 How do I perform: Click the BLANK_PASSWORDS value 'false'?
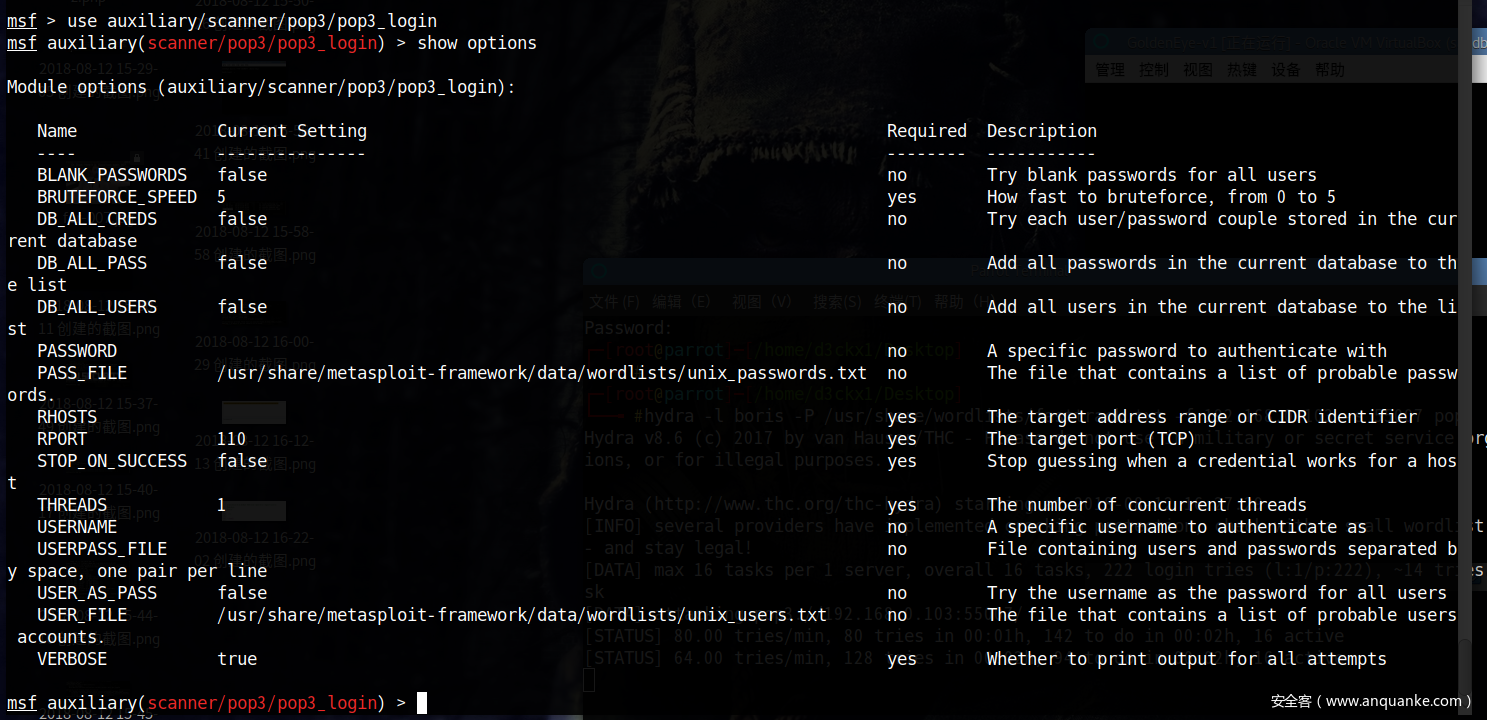pos(242,175)
